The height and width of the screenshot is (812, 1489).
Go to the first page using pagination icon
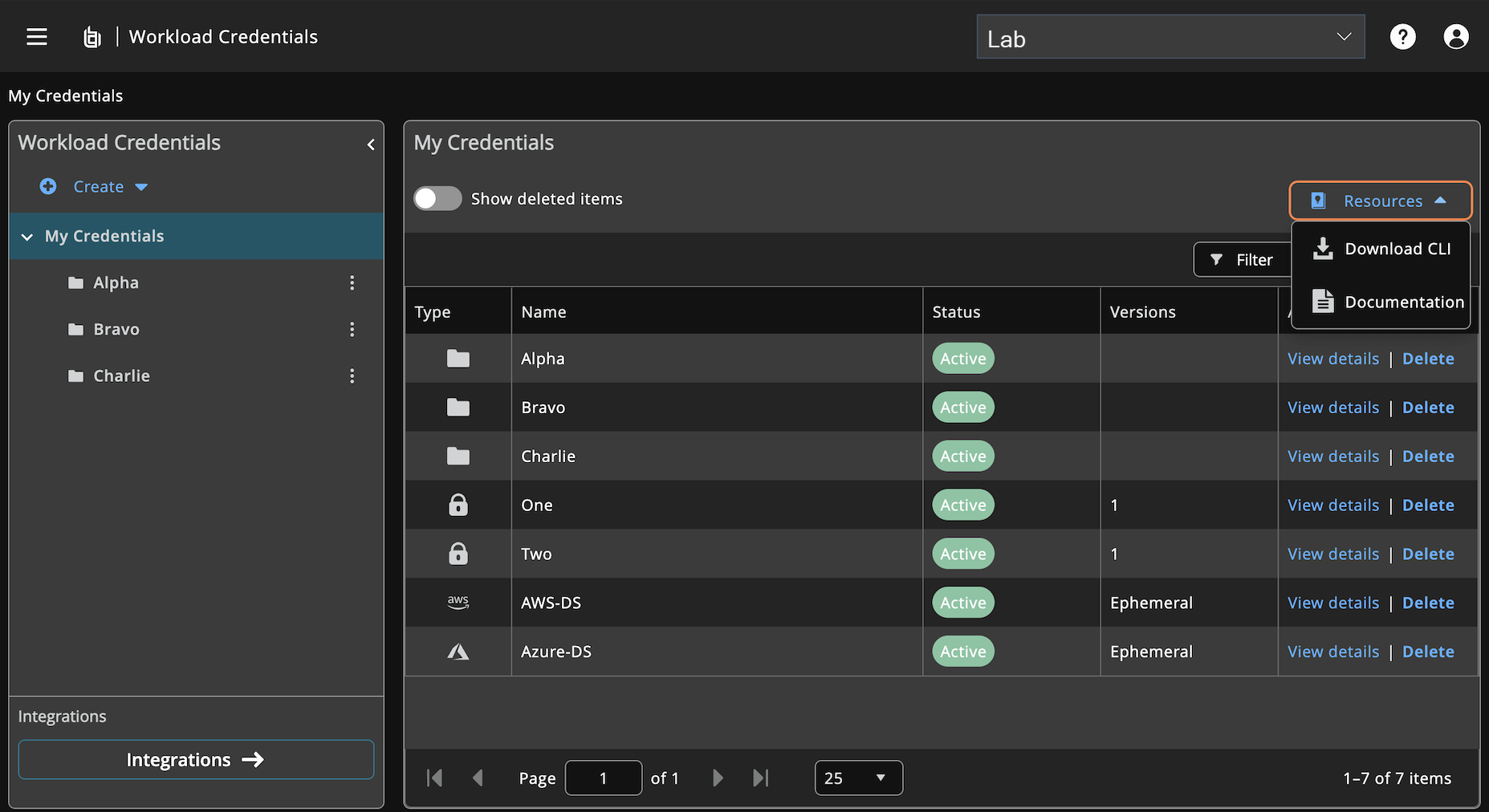tap(434, 777)
